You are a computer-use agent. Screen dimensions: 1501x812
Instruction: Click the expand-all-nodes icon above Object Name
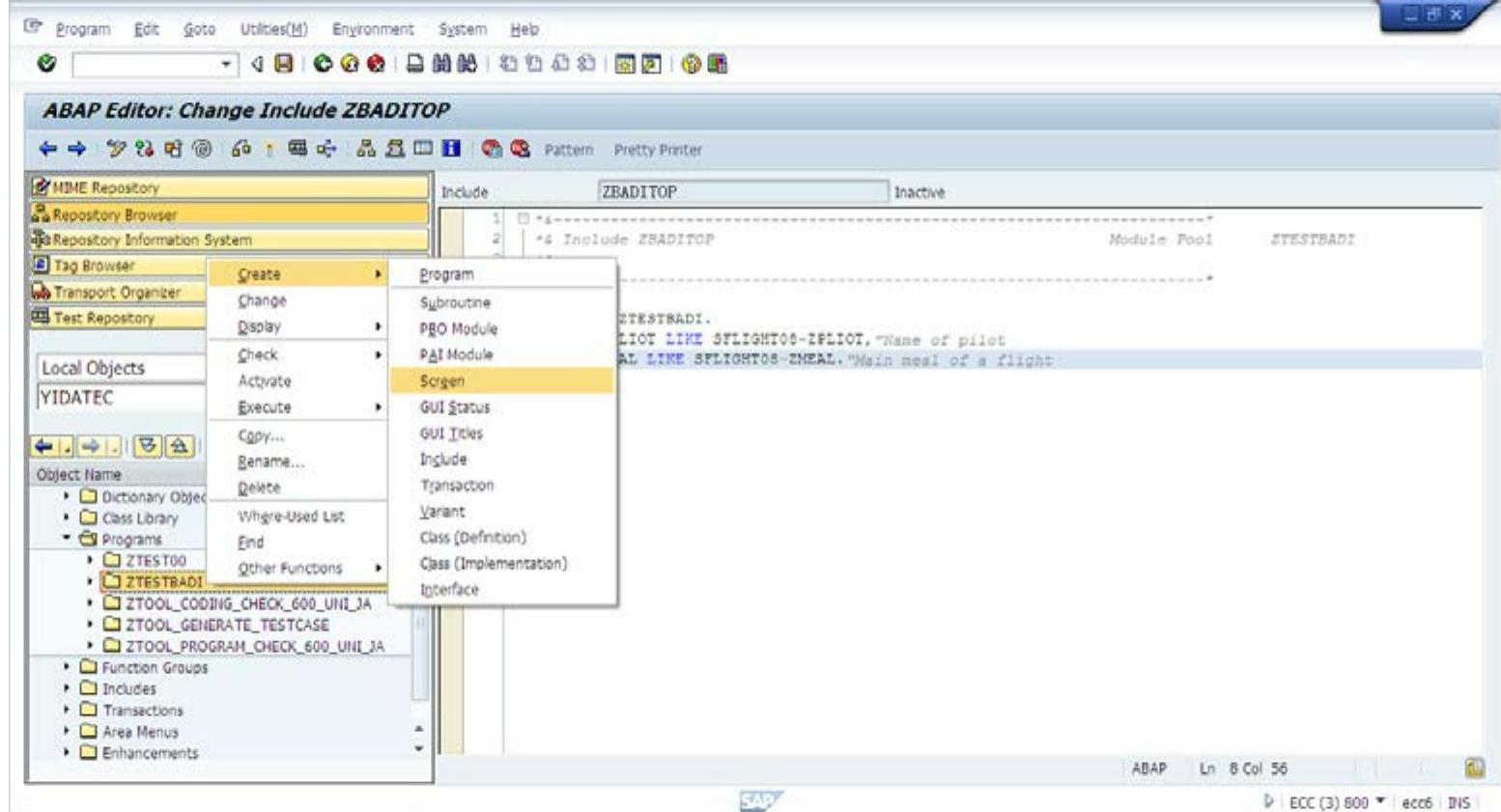point(148,446)
